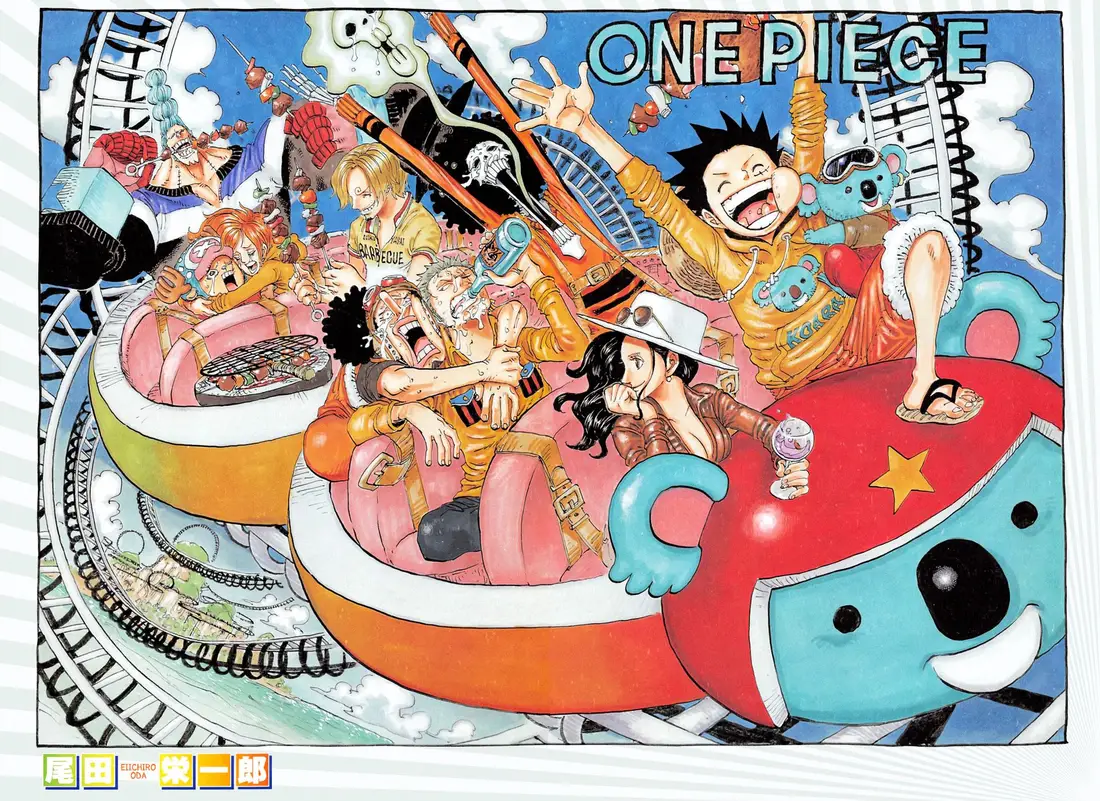Click the yellow 栄一郎 kanji blocks
The width and height of the screenshot is (1100, 801).
[214, 770]
